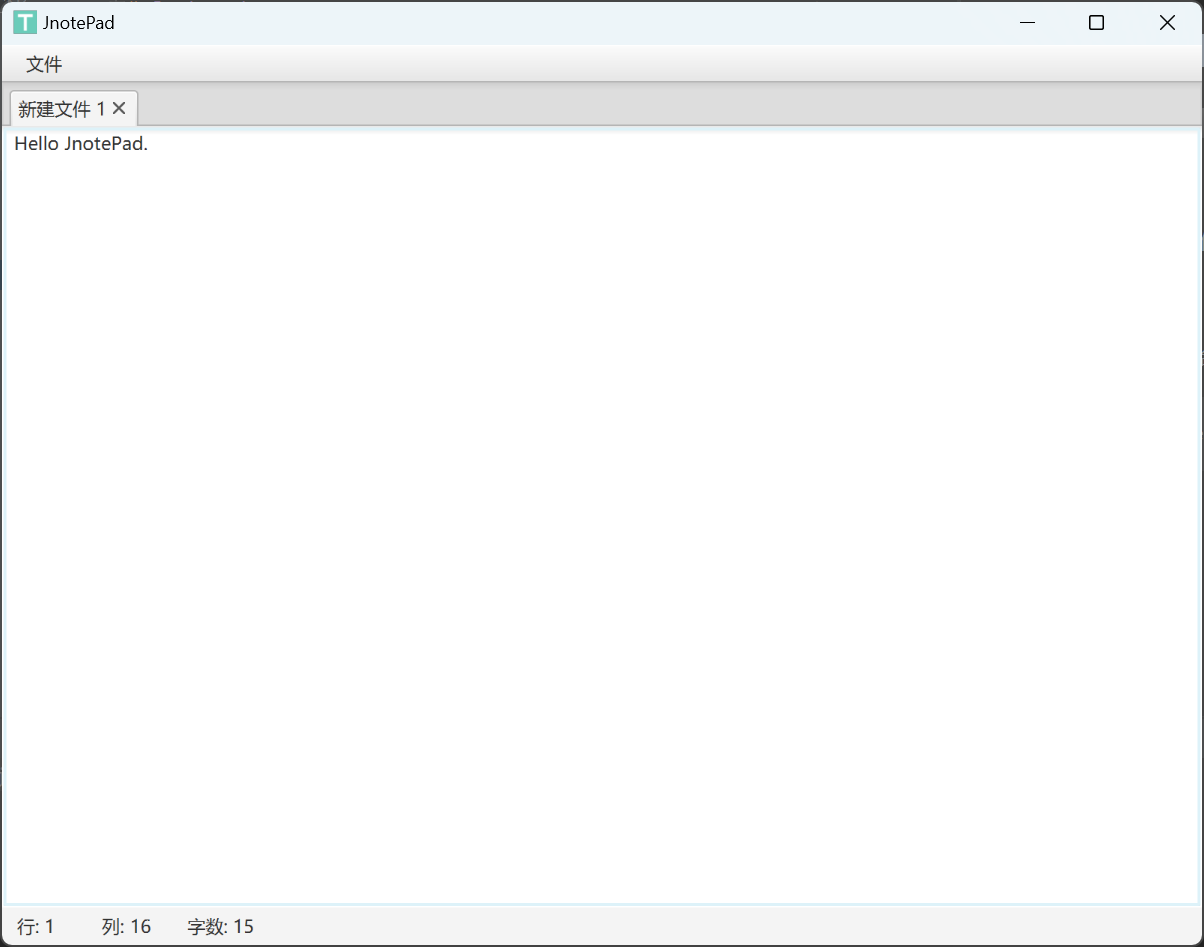Click the 文件 menu label
This screenshot has width=1204, height=947.
click(x=43, y=63)
